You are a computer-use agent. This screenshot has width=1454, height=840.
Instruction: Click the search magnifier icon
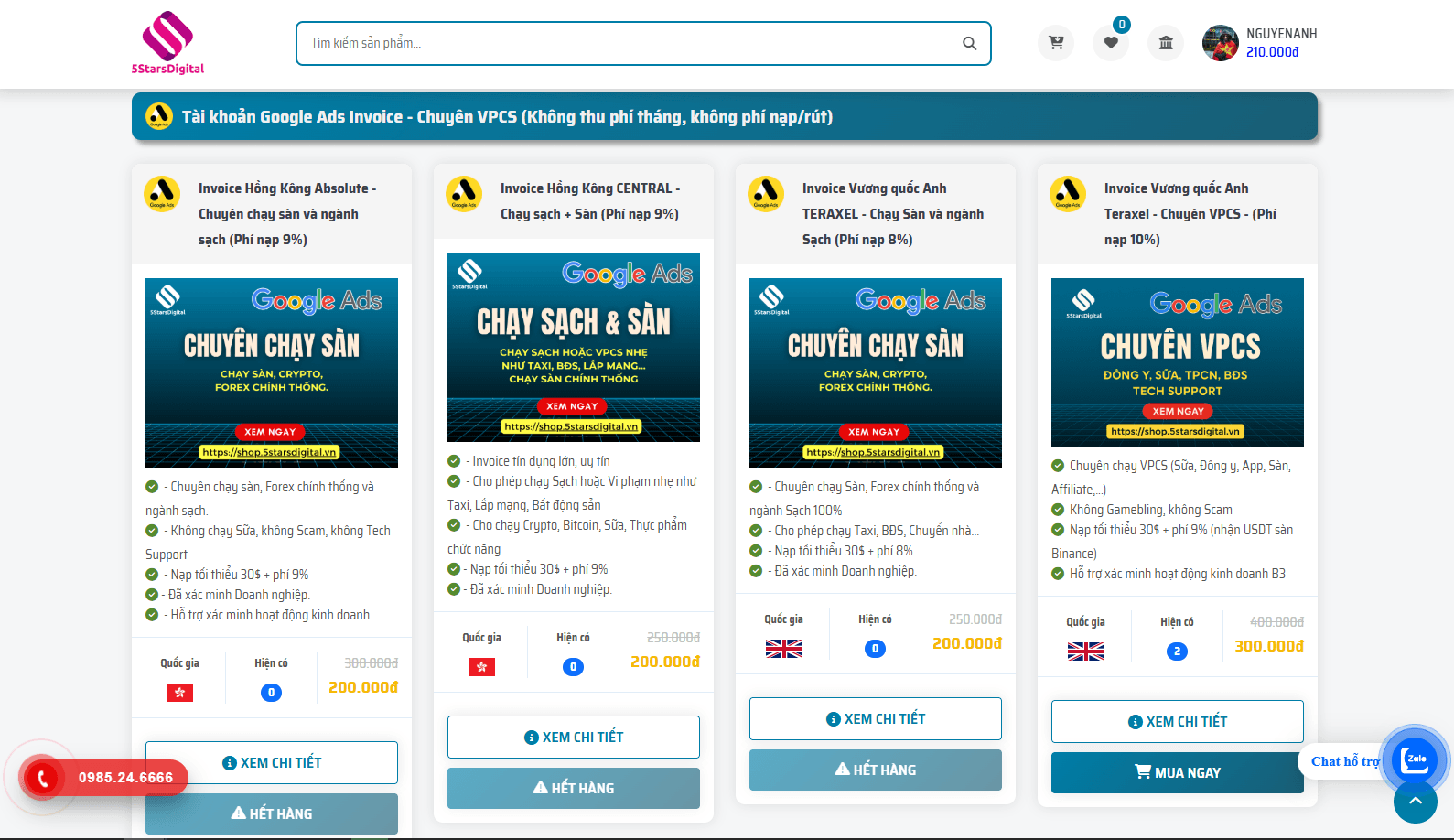click(x=969, y=43)
